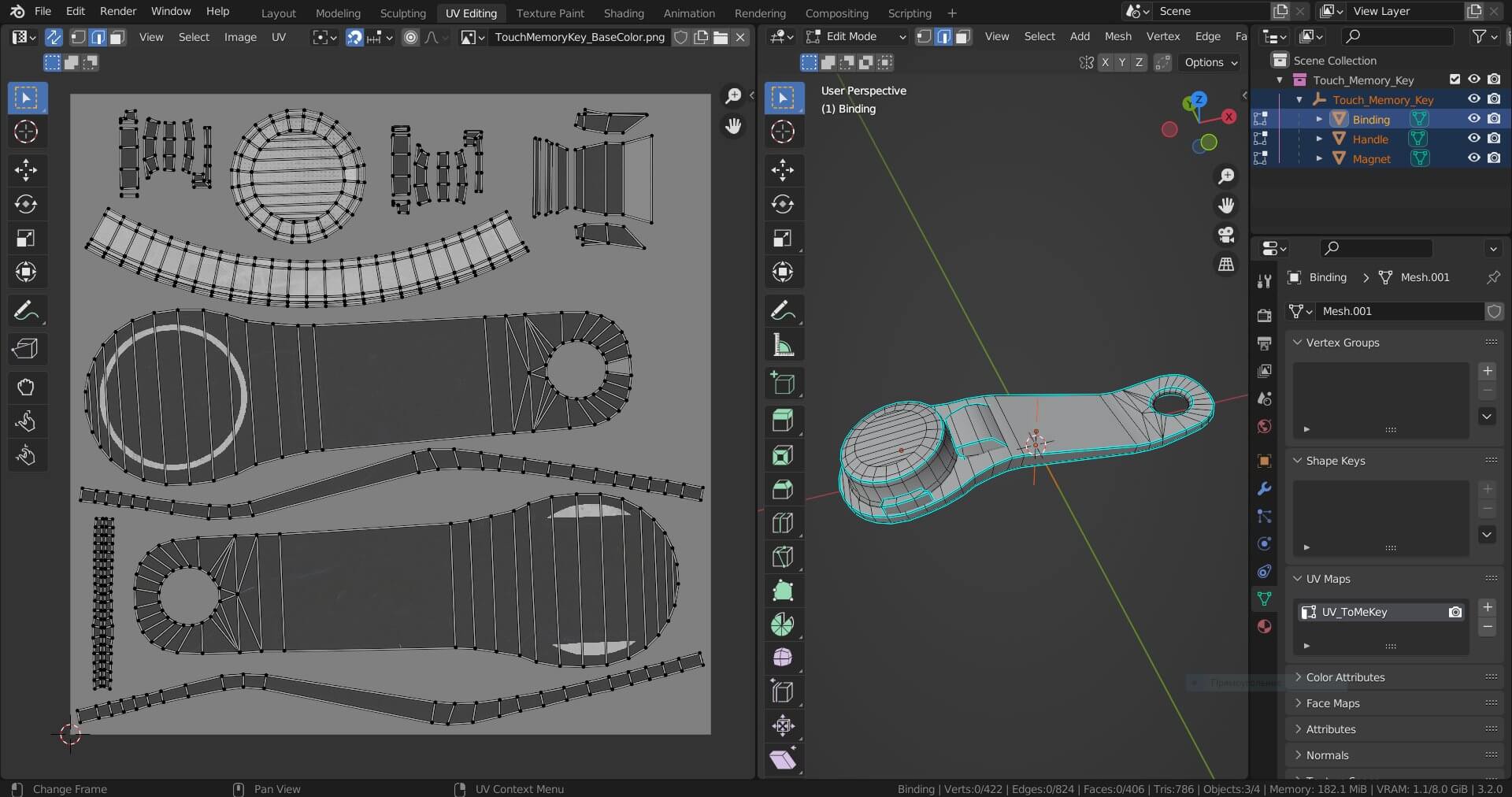Select the Poly Build tool
The width and height of the screenshot is (1512, 797).
coord(783,591)
